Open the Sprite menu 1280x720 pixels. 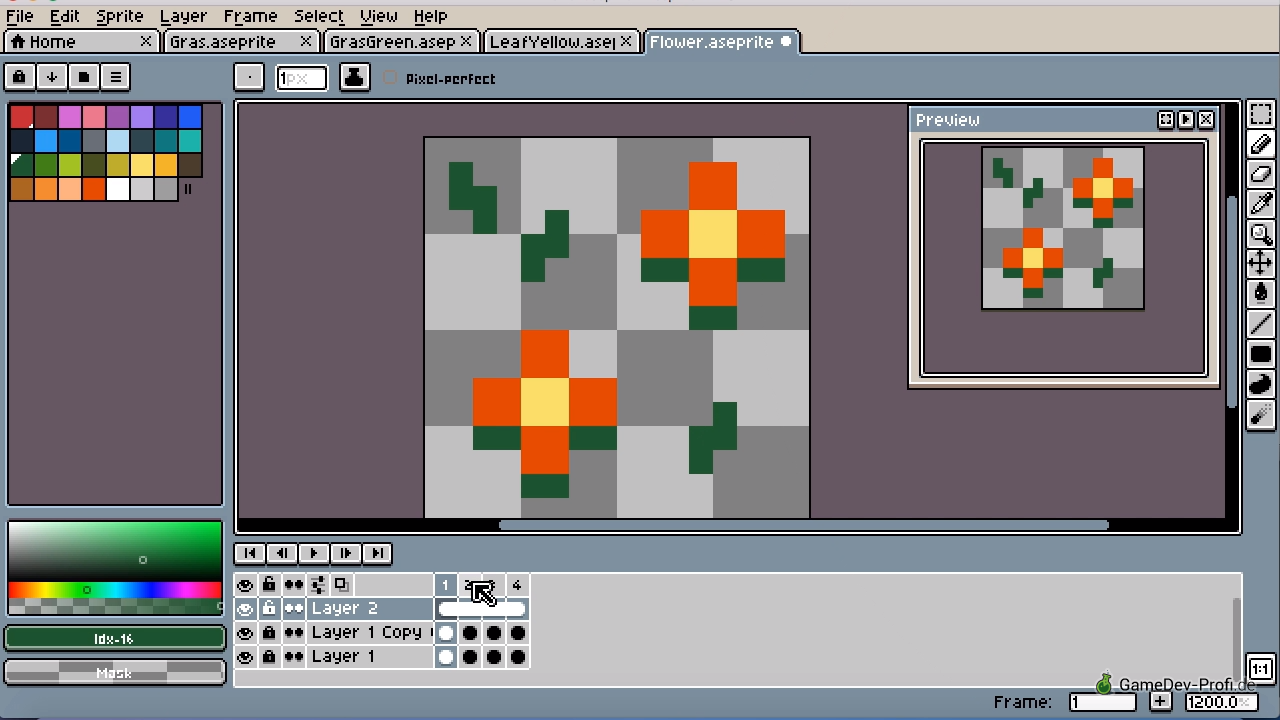tap(119, 16)
